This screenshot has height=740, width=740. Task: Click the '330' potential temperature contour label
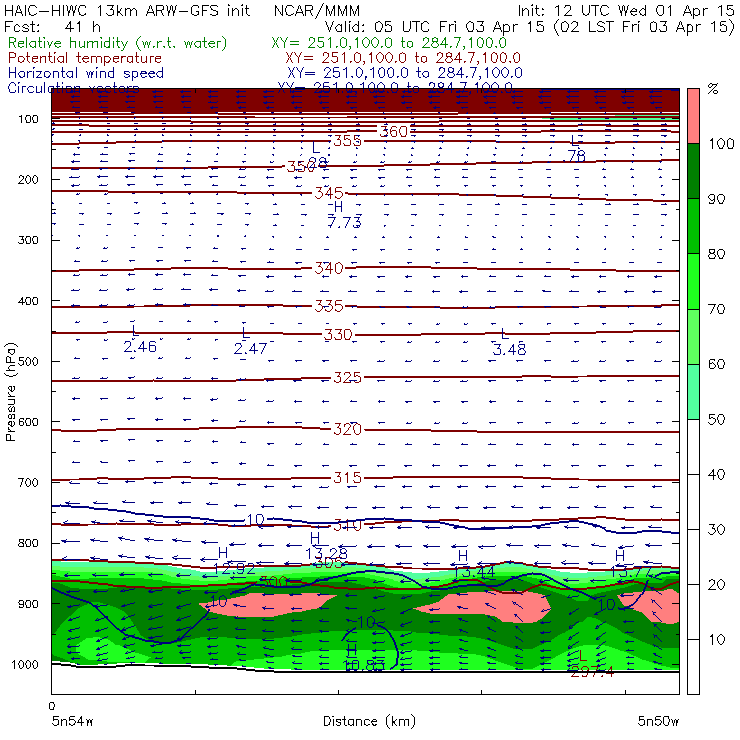338,335
